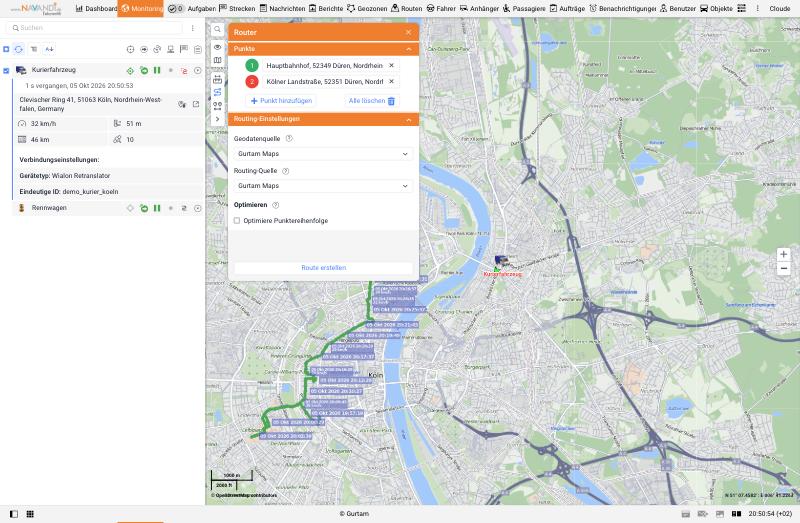Open the unit list options menu
800x523 pixels.
tap(192, 28)
